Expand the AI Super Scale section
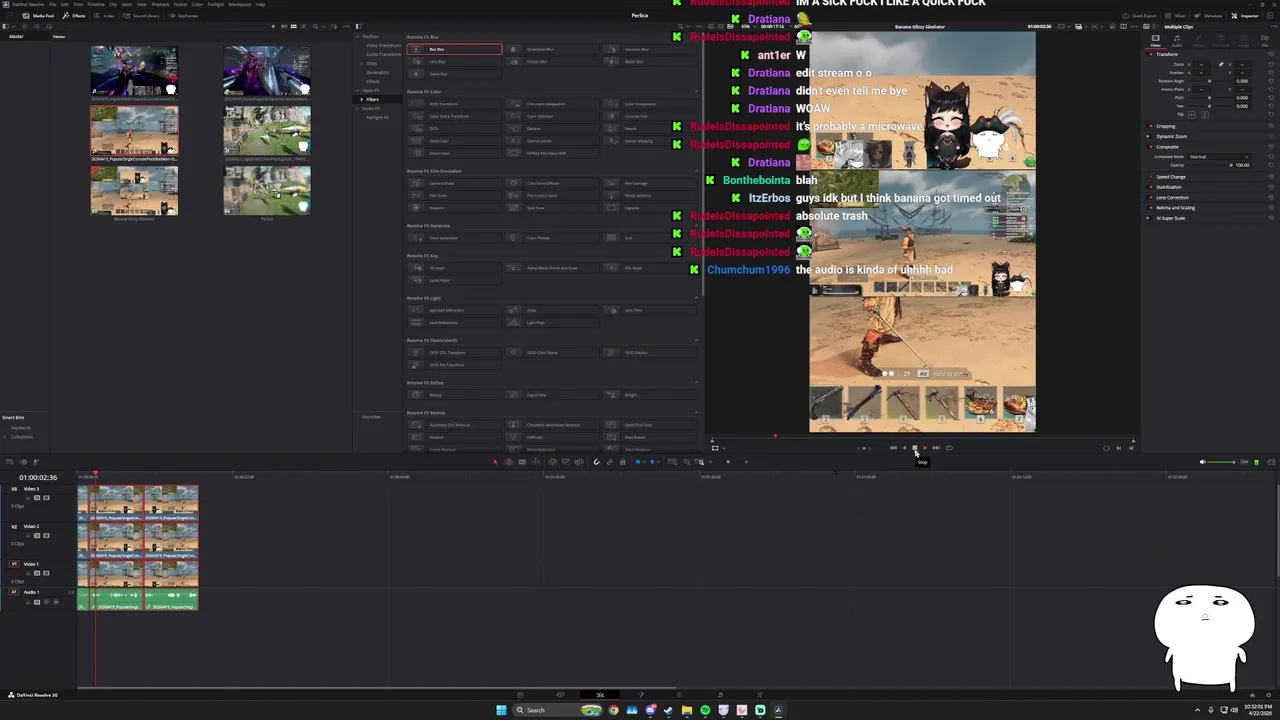1280x720 pixels. 1170,218
